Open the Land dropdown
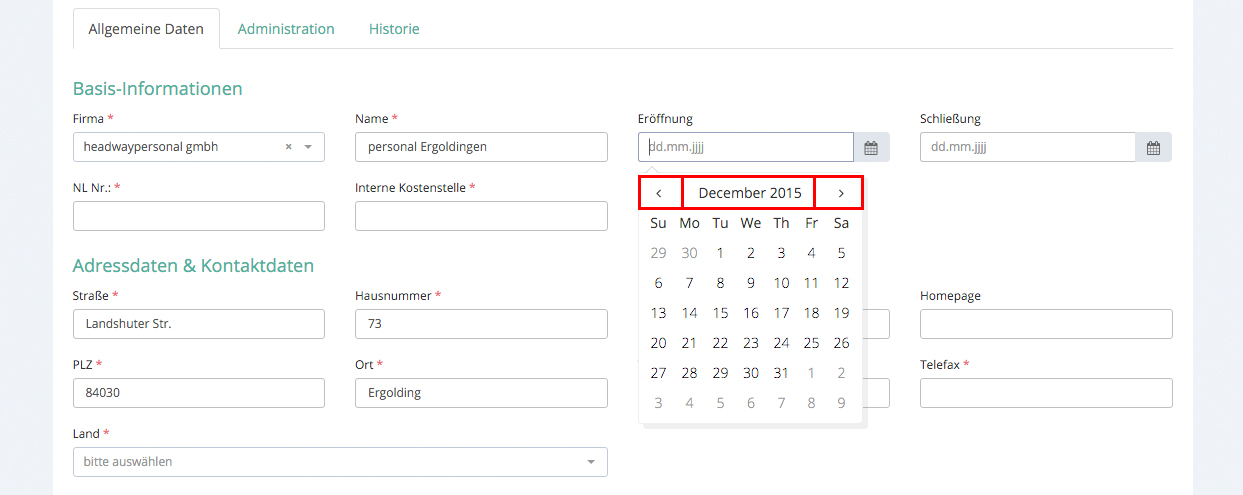This screenshot has width=1243, height=495. (340, 462)
